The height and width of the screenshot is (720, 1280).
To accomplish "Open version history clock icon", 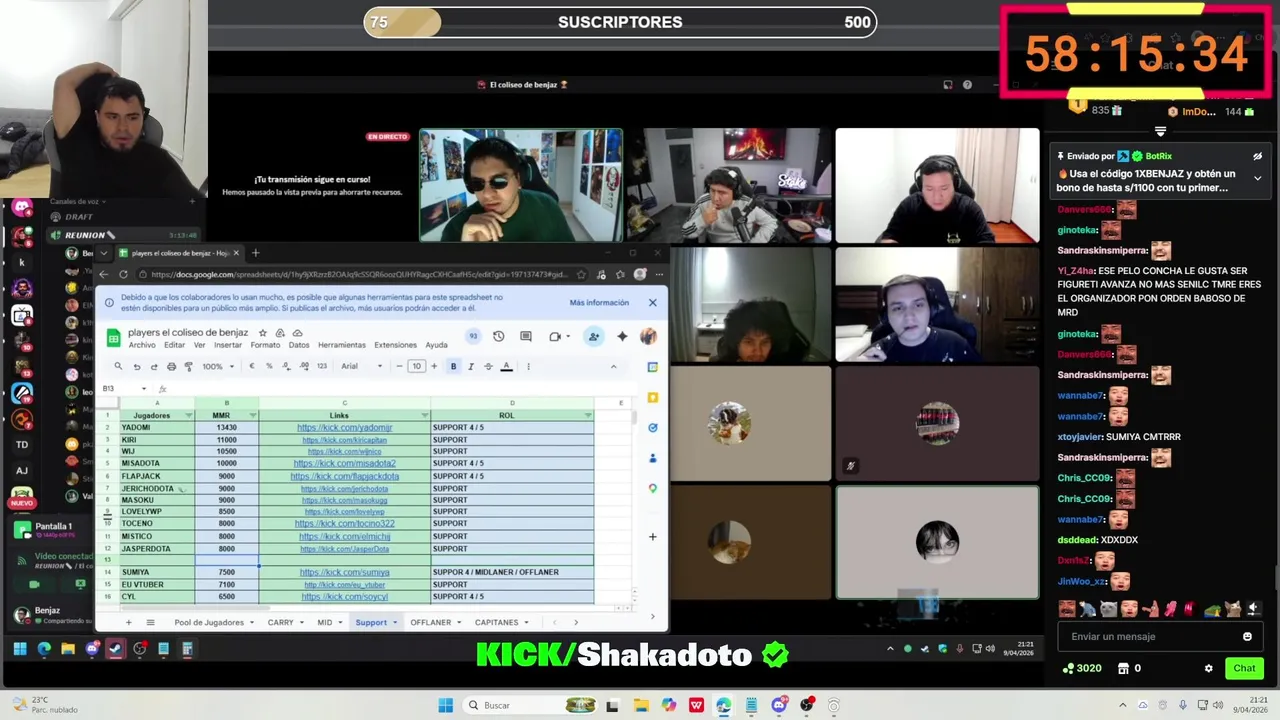I will coord(498,337).
